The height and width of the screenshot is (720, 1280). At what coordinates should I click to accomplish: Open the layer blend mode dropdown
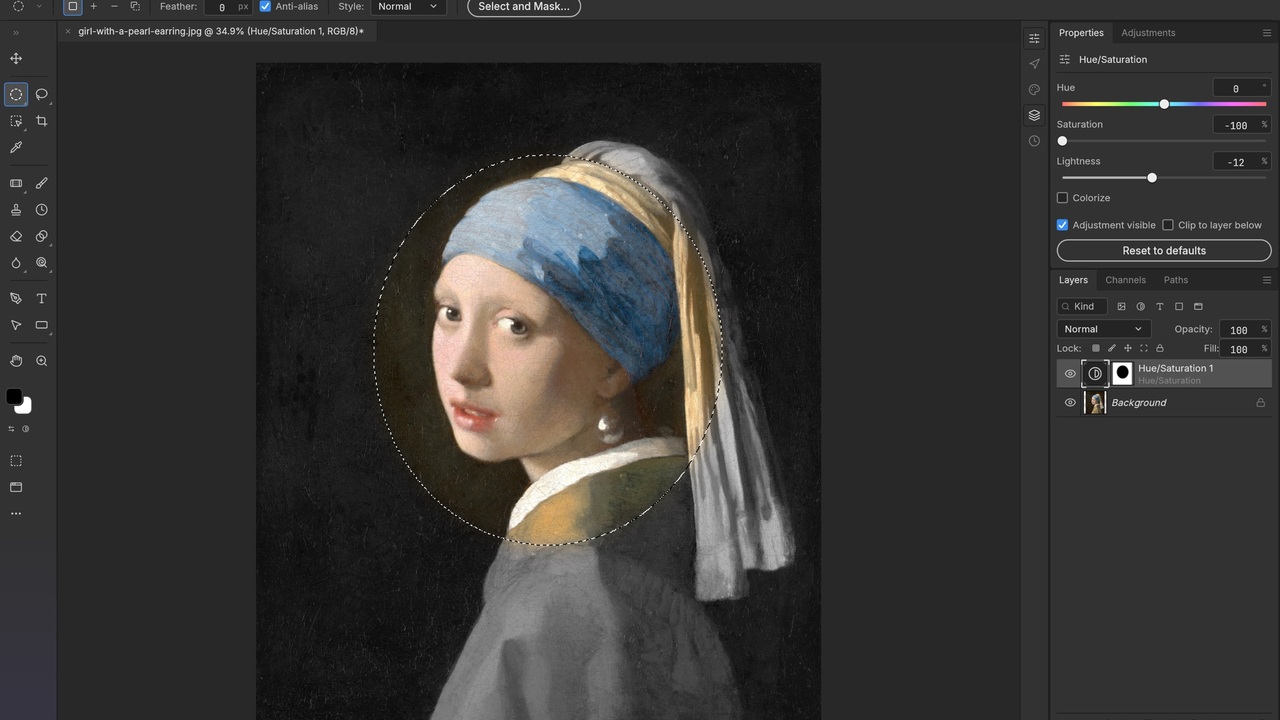tap(1104, 329)
